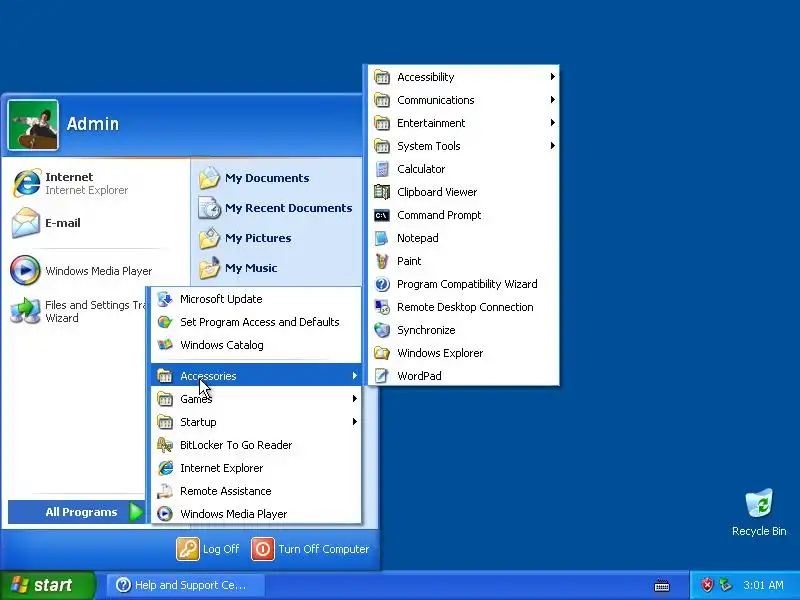Click Set Program Access and Defaults icon
Screen dimensions: 800x600
tap(165, 322)
